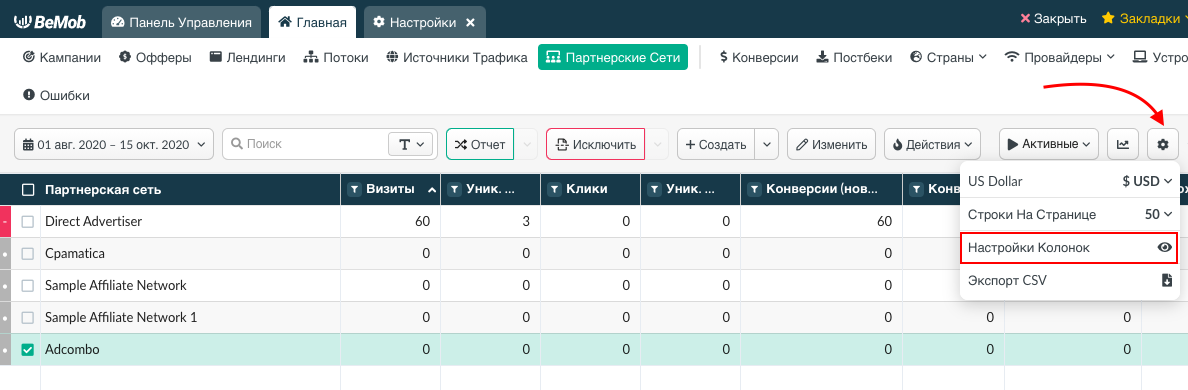Change Строки На Странице value 50
This screenshot has height=390, width=1188.
click(x=1158, y=214)
